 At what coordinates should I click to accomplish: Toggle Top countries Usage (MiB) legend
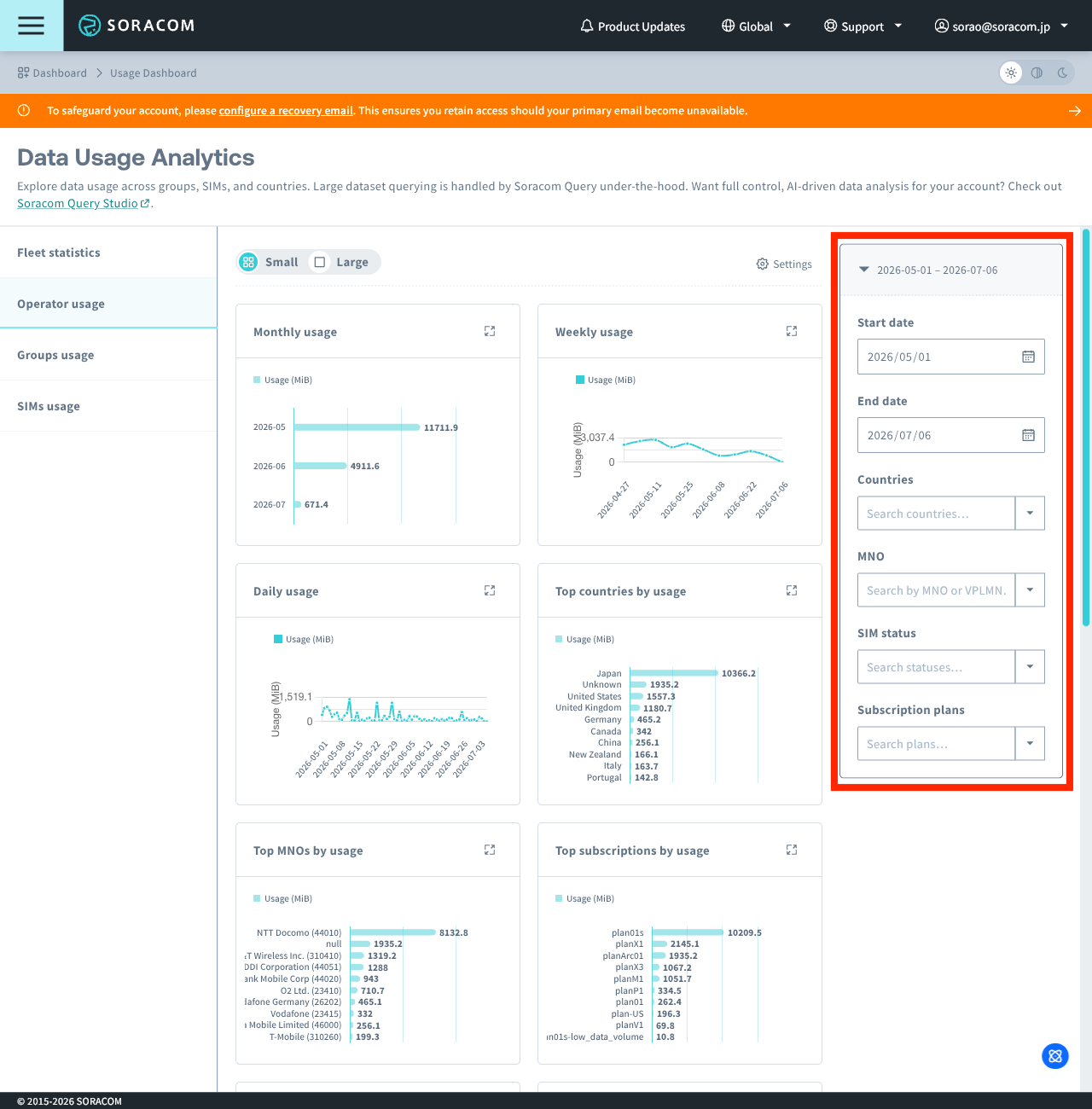[584, 639]
